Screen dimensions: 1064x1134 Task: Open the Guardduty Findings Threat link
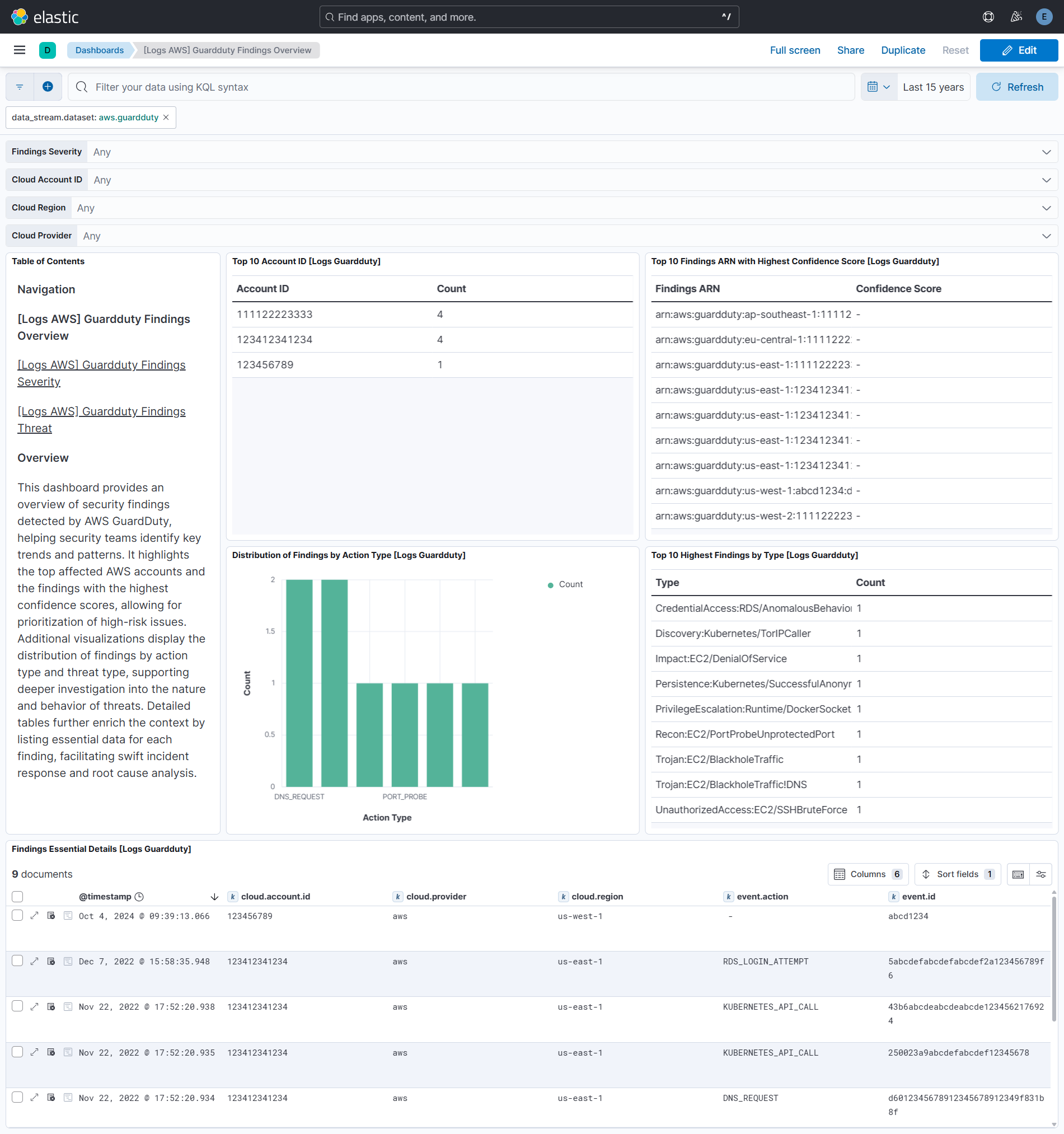pyautogui.click(x=101, y=419)
